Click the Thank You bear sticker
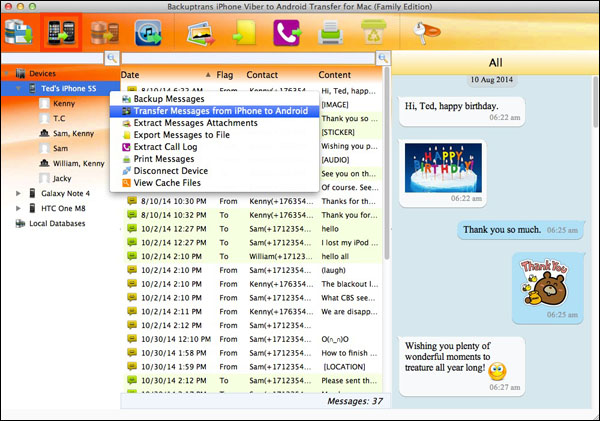This screenshot has height=421, width=600. [x=543, y=283]
